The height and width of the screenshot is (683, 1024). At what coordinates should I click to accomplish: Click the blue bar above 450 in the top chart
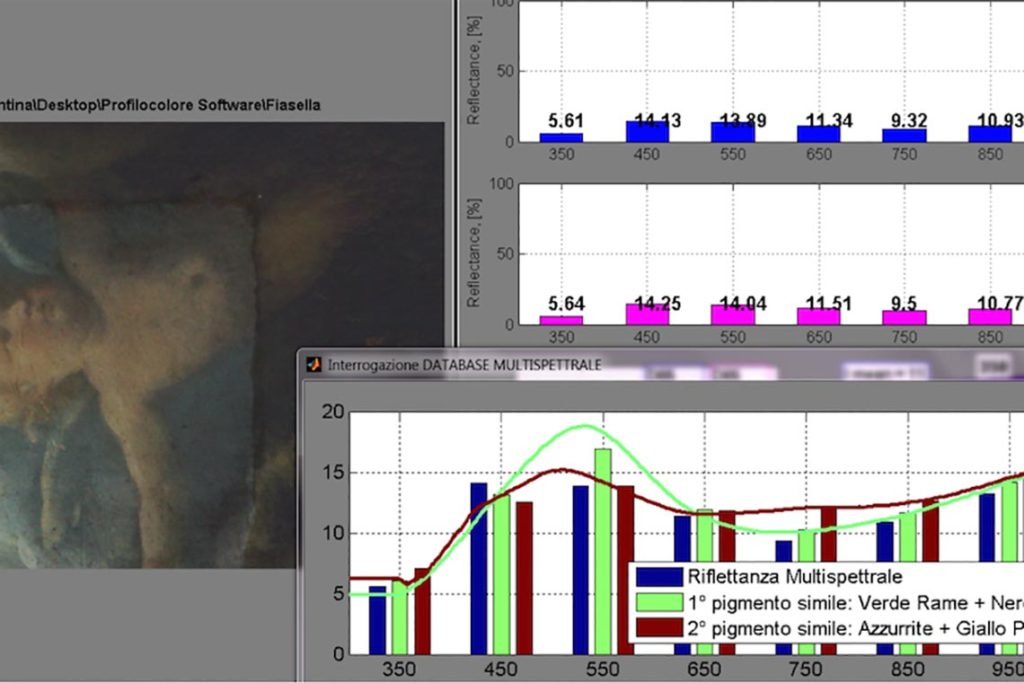click(x=647, y=131)
